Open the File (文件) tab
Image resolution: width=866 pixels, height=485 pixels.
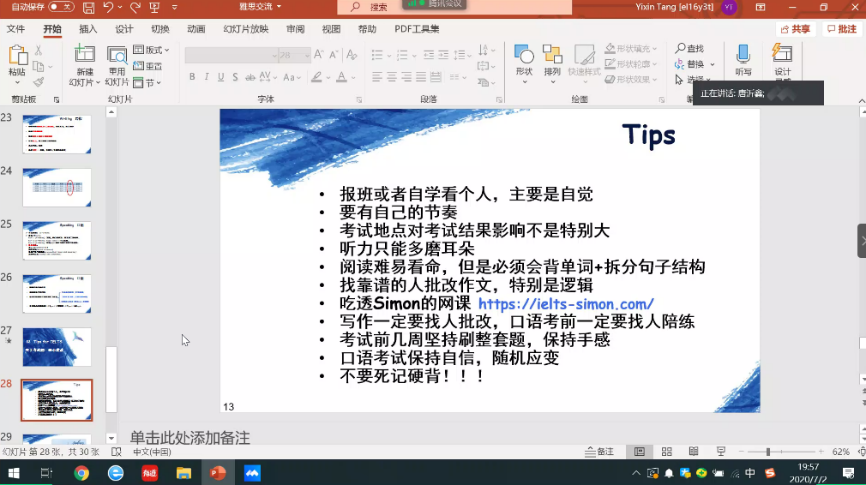point(15,29)
